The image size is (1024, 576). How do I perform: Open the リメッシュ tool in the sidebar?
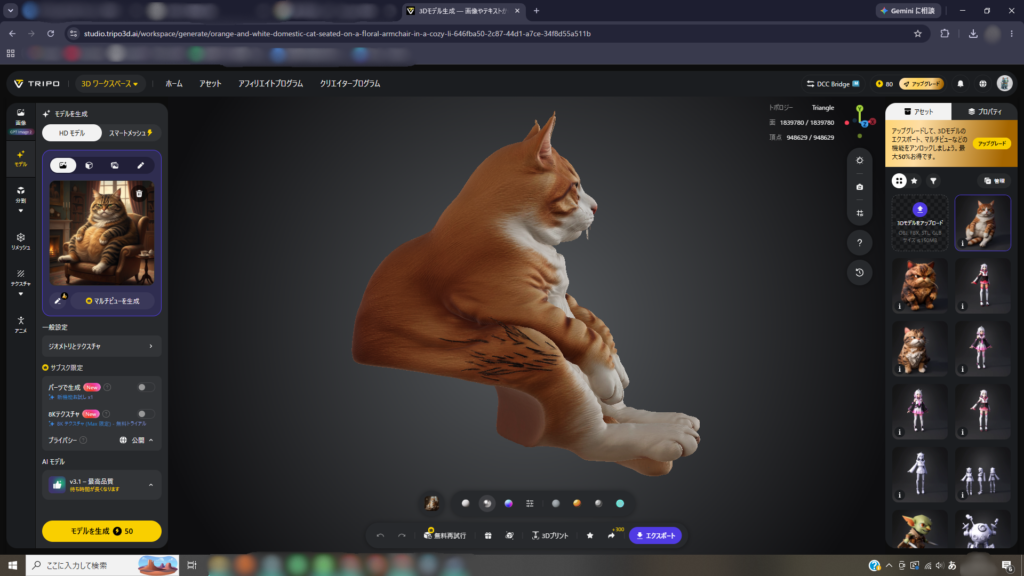(21, 241)
